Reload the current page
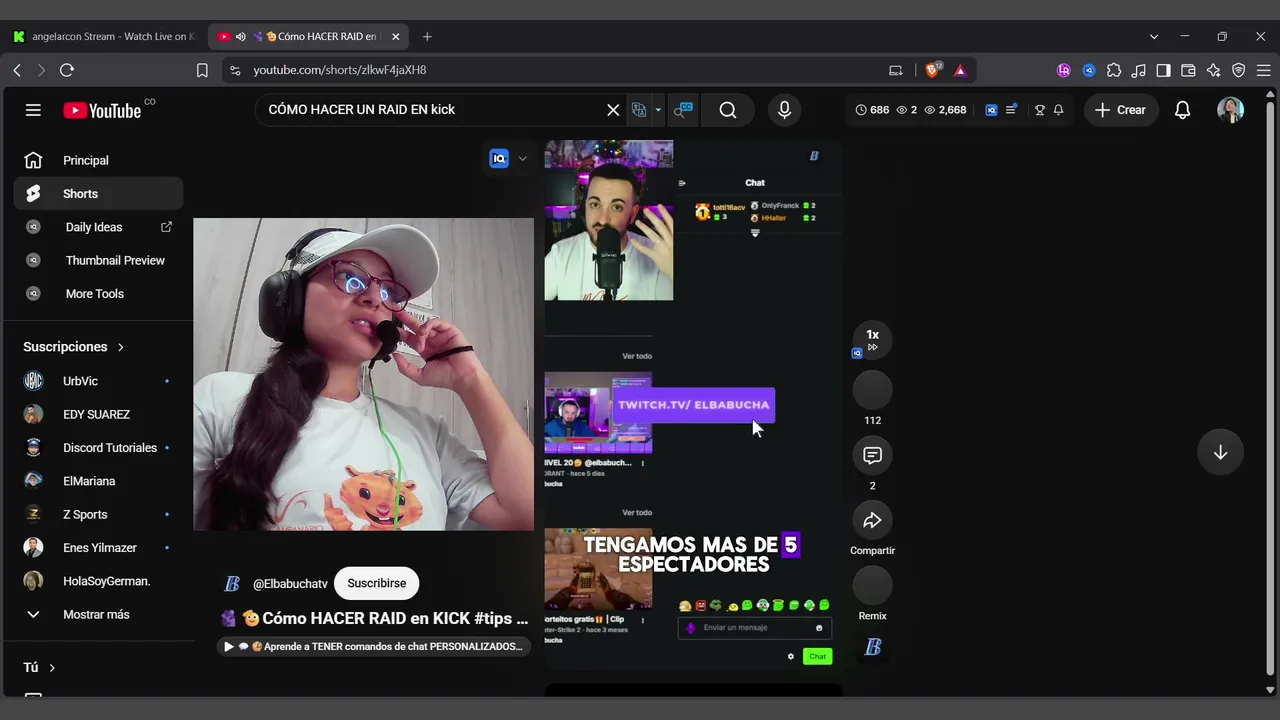 point(67,70)
